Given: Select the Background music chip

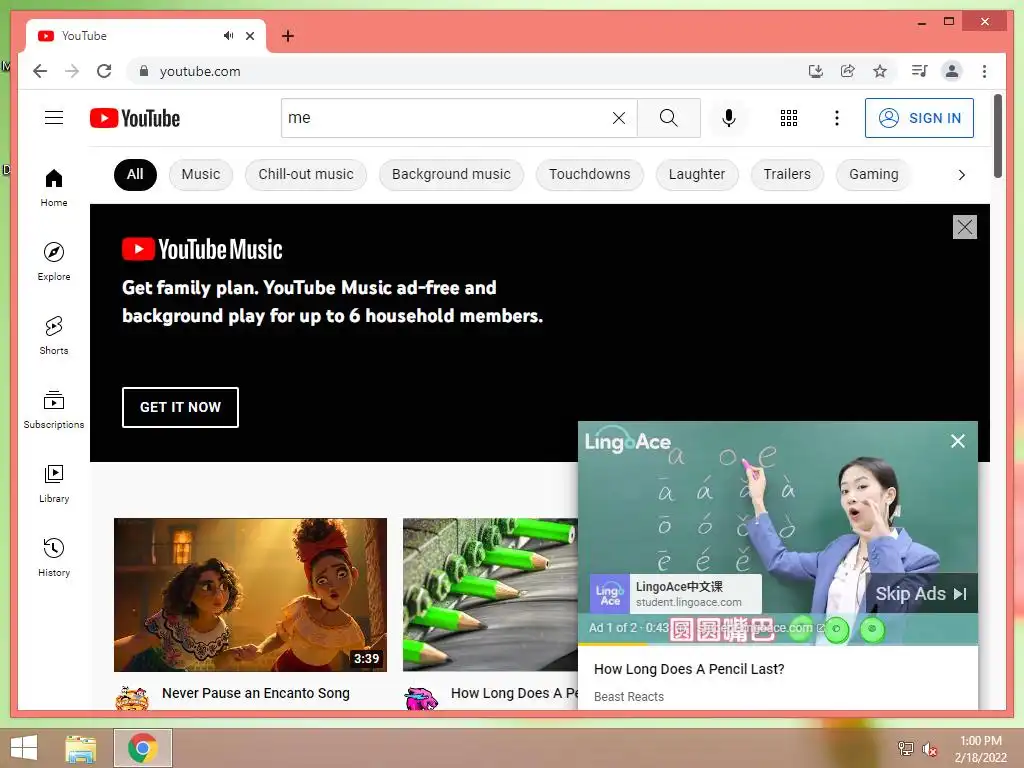Looking at the screenshot, I should tap(451, 174).
